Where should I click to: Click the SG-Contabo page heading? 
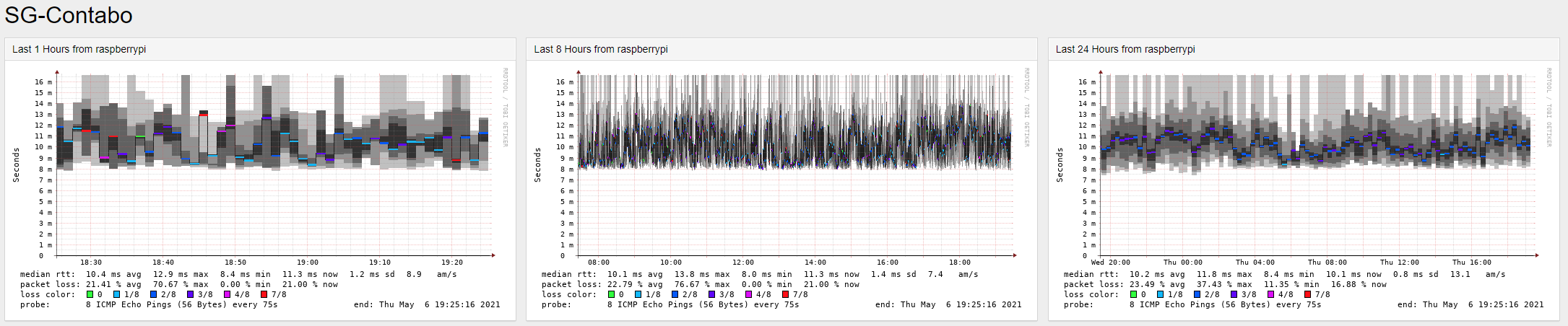coord(69,15)
